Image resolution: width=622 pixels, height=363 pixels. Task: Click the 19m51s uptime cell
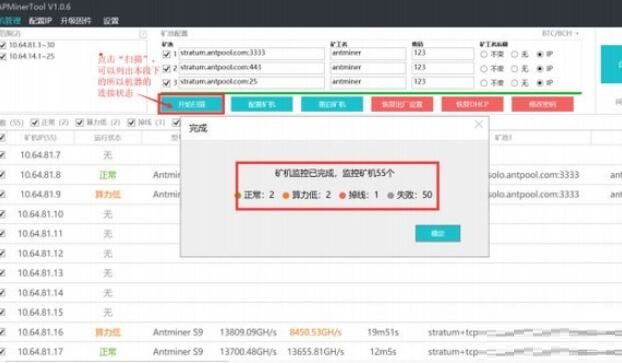[x=383, y=332]
